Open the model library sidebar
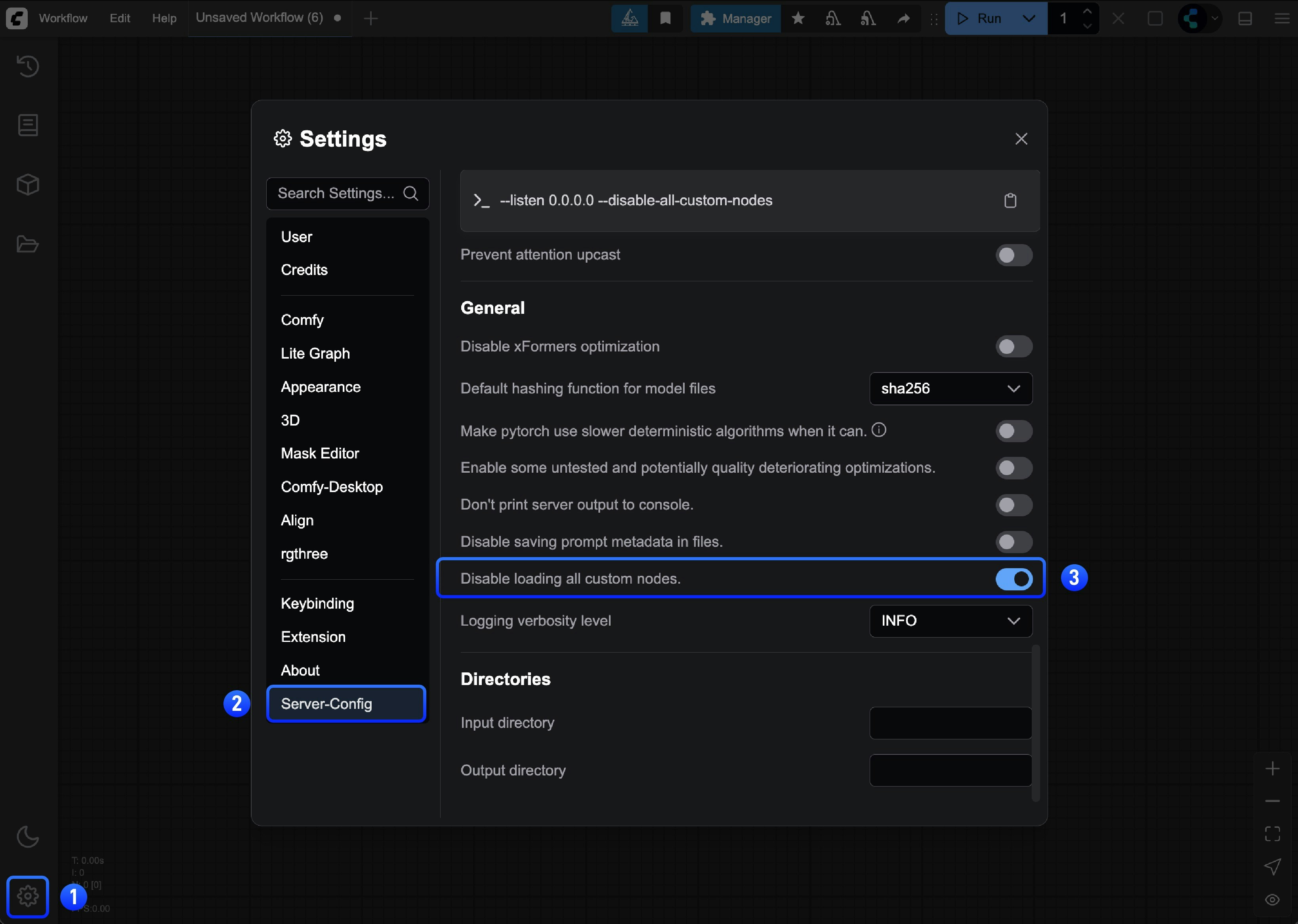Viewport: 1298px width, 924px height. pyautogui.click(x=27, y=184)
